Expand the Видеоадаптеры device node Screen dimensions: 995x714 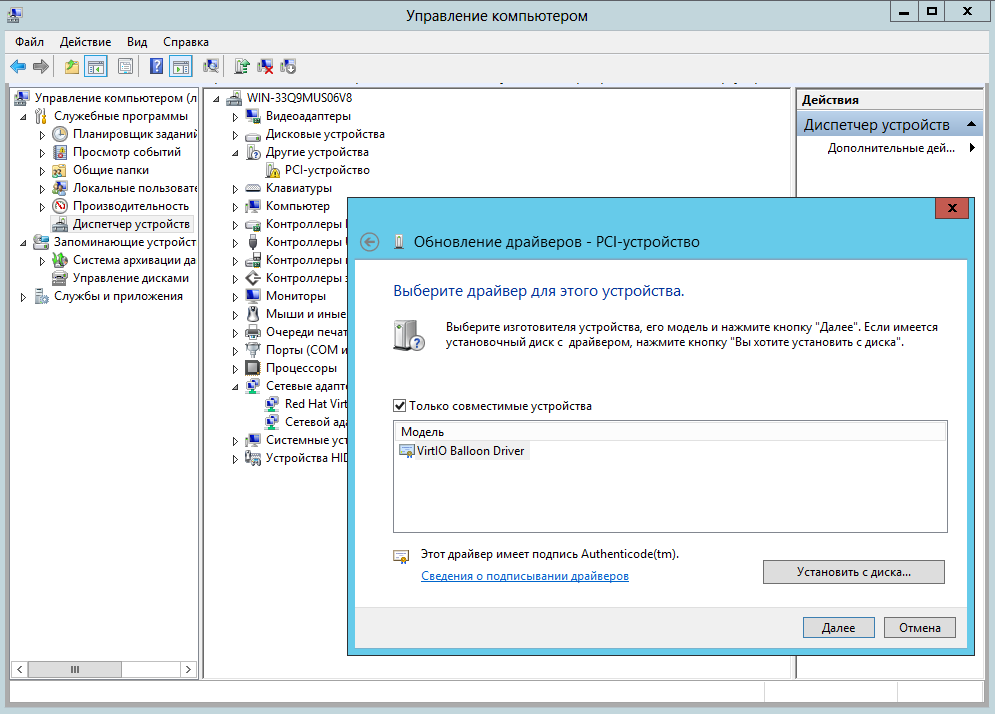236,116
